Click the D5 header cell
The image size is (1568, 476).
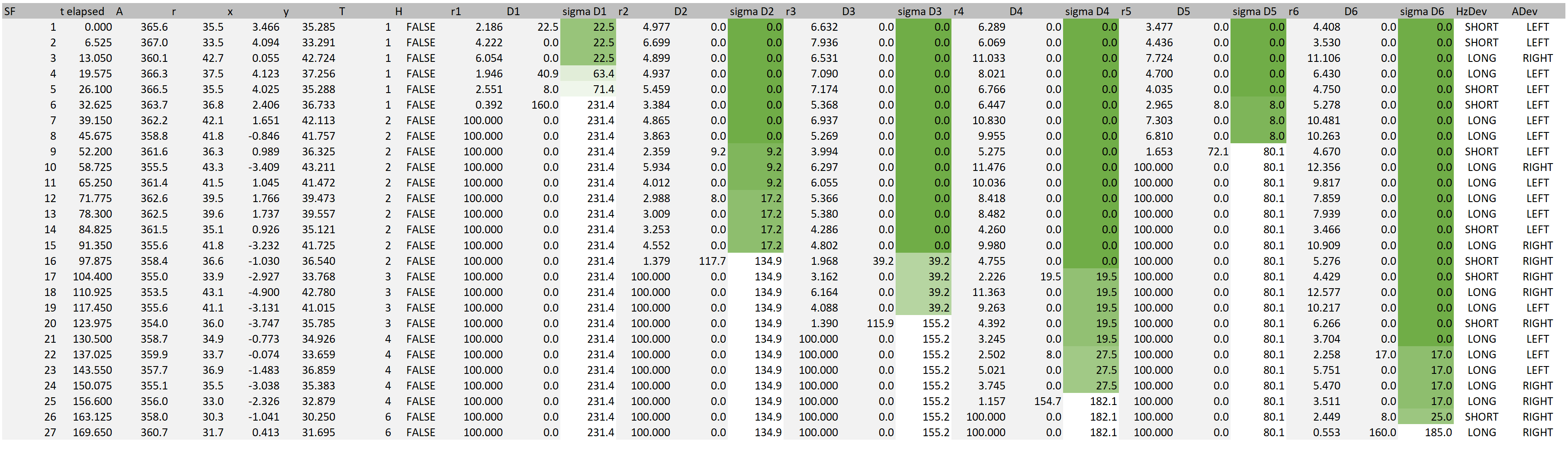(x=1183, y=12)
